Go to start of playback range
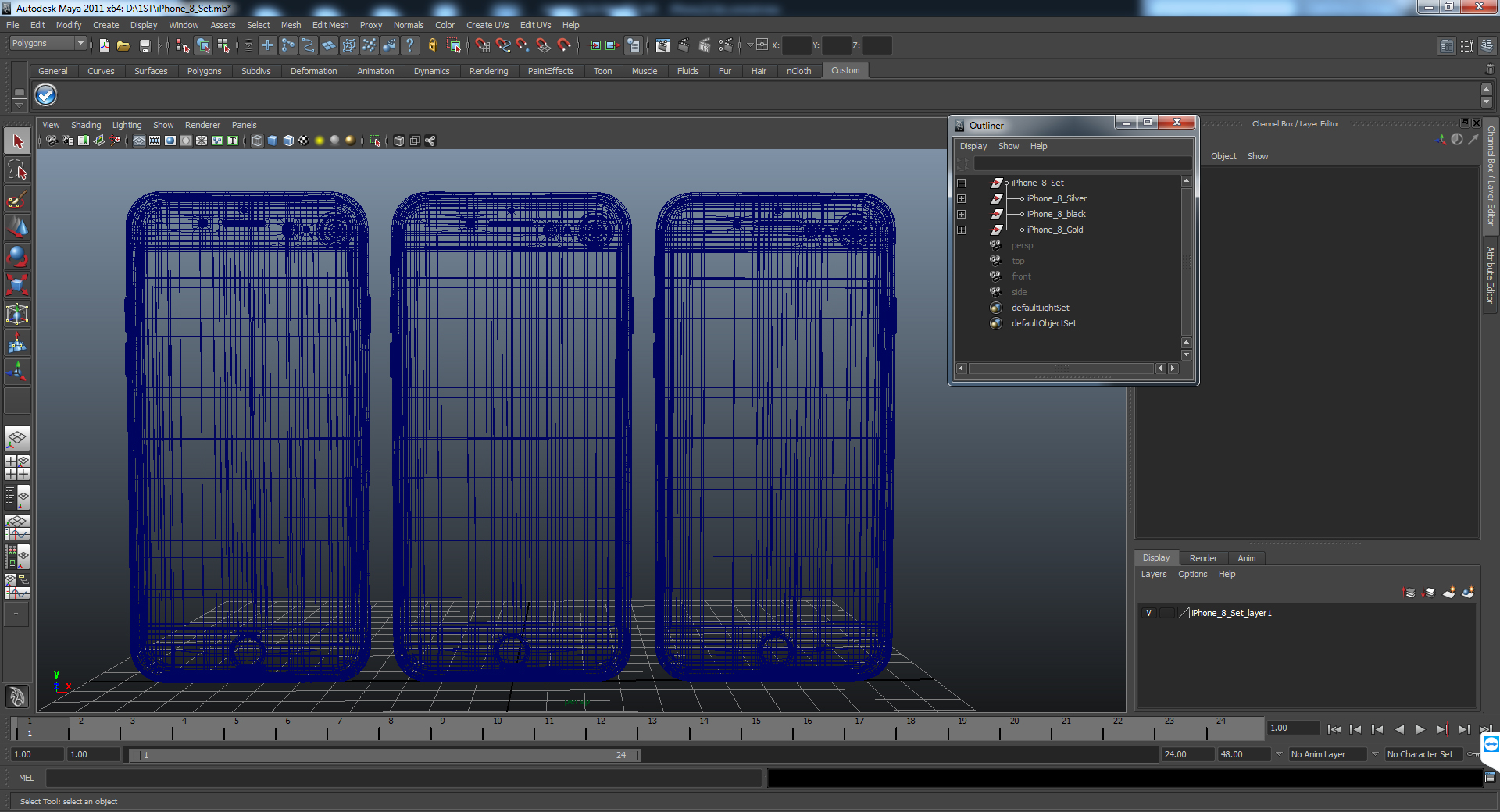This screenshot has height=812, width=1500. click(x=1334, y=729)
